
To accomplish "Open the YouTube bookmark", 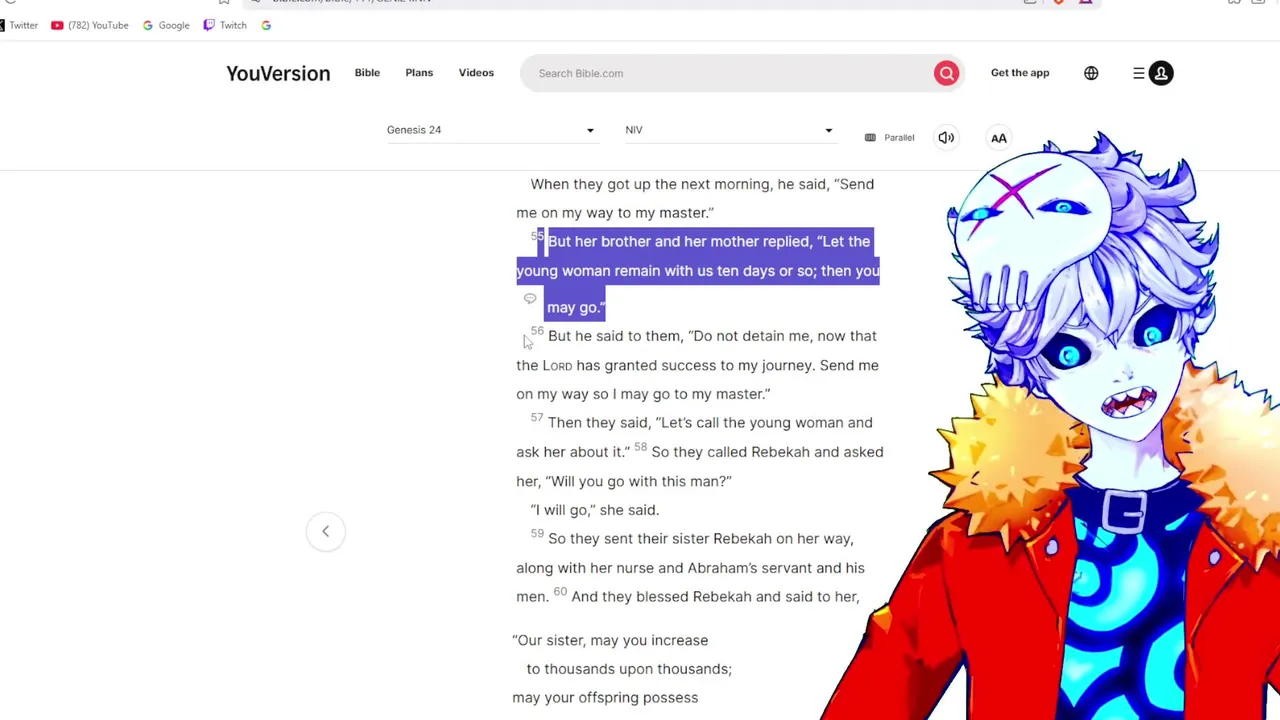I will click(90, 25).
